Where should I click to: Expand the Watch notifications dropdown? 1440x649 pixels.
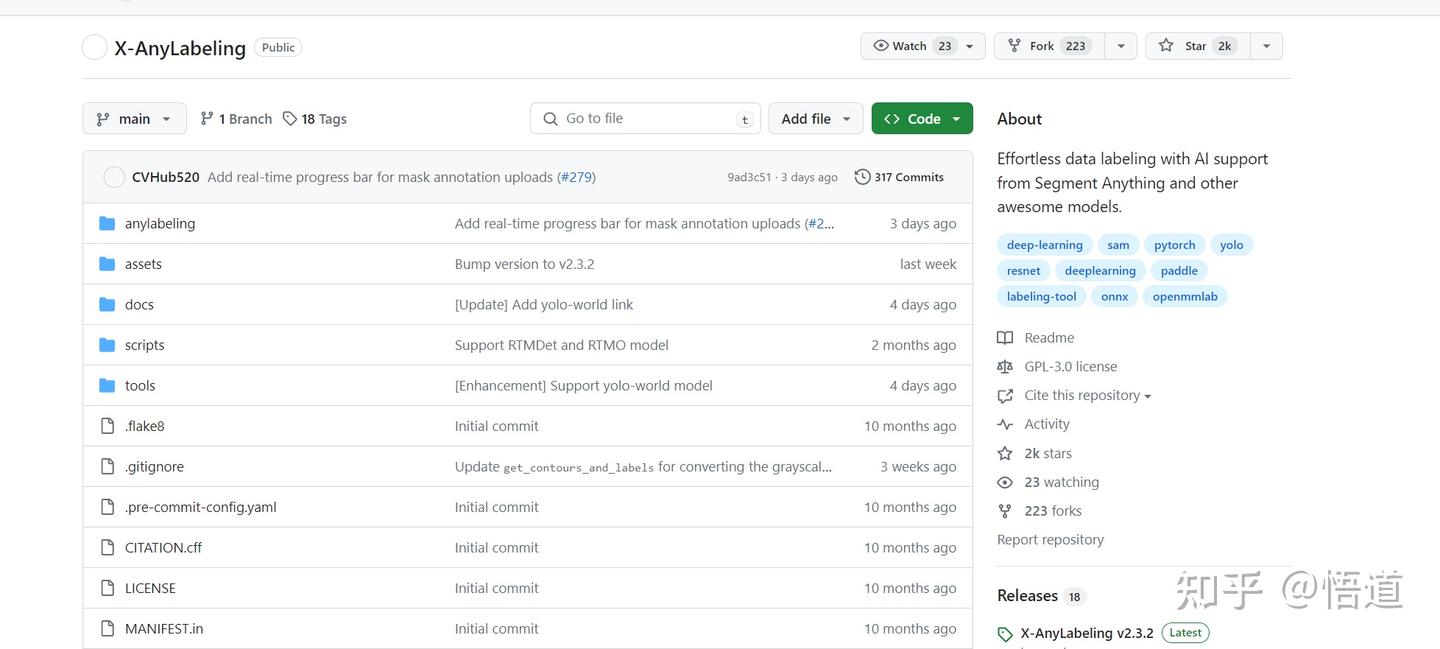(x=969, y=46)
